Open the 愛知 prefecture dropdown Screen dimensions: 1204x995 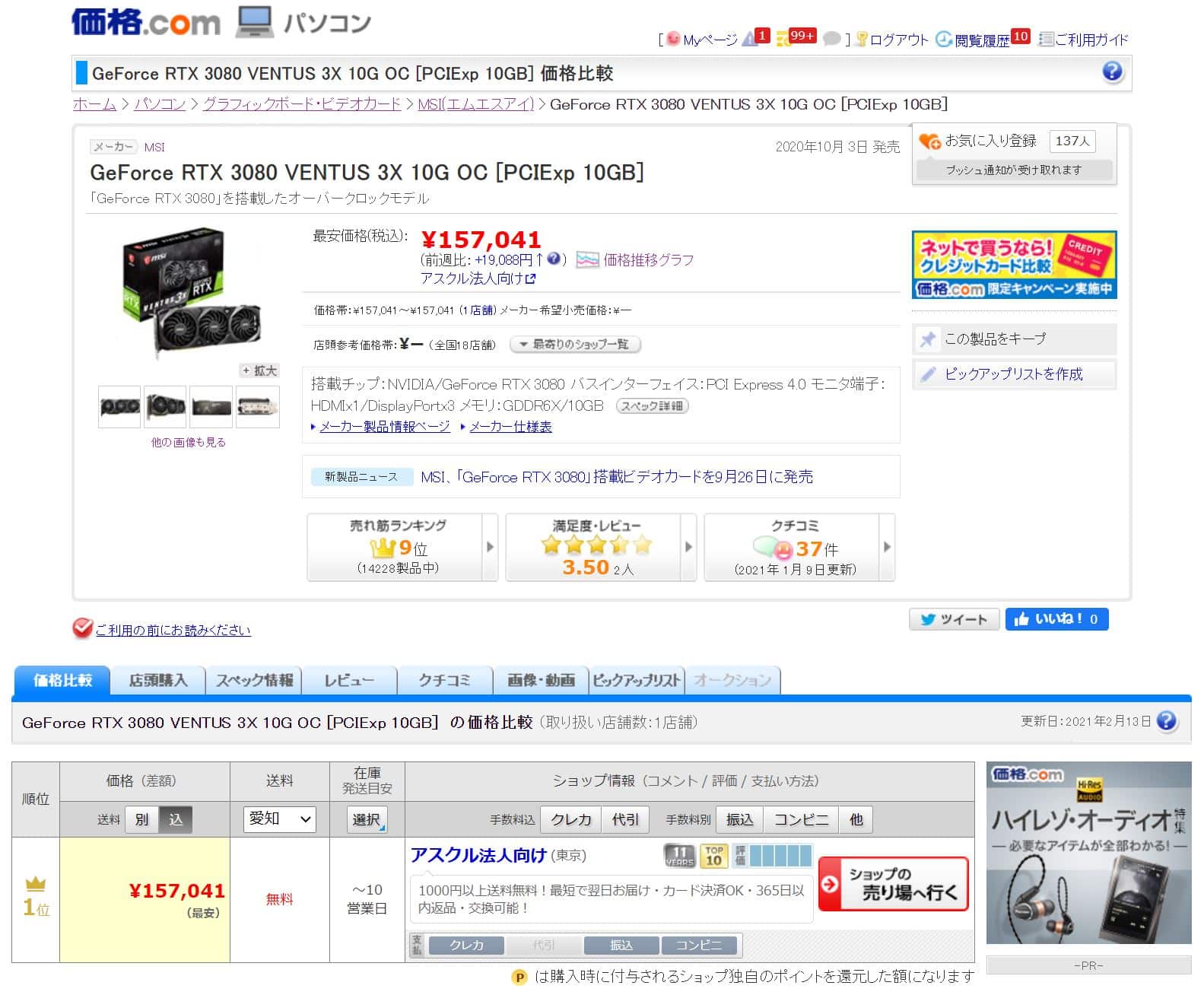click(279, 819)
